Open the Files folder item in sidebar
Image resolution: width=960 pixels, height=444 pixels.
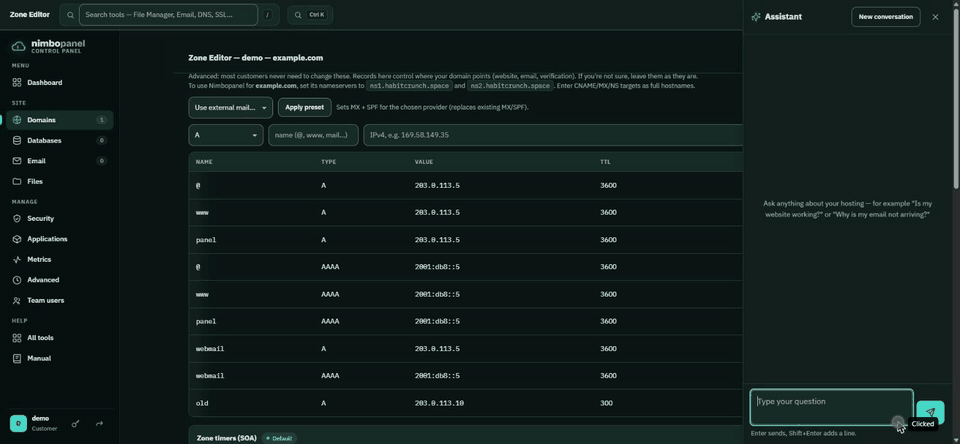[59, 181]
